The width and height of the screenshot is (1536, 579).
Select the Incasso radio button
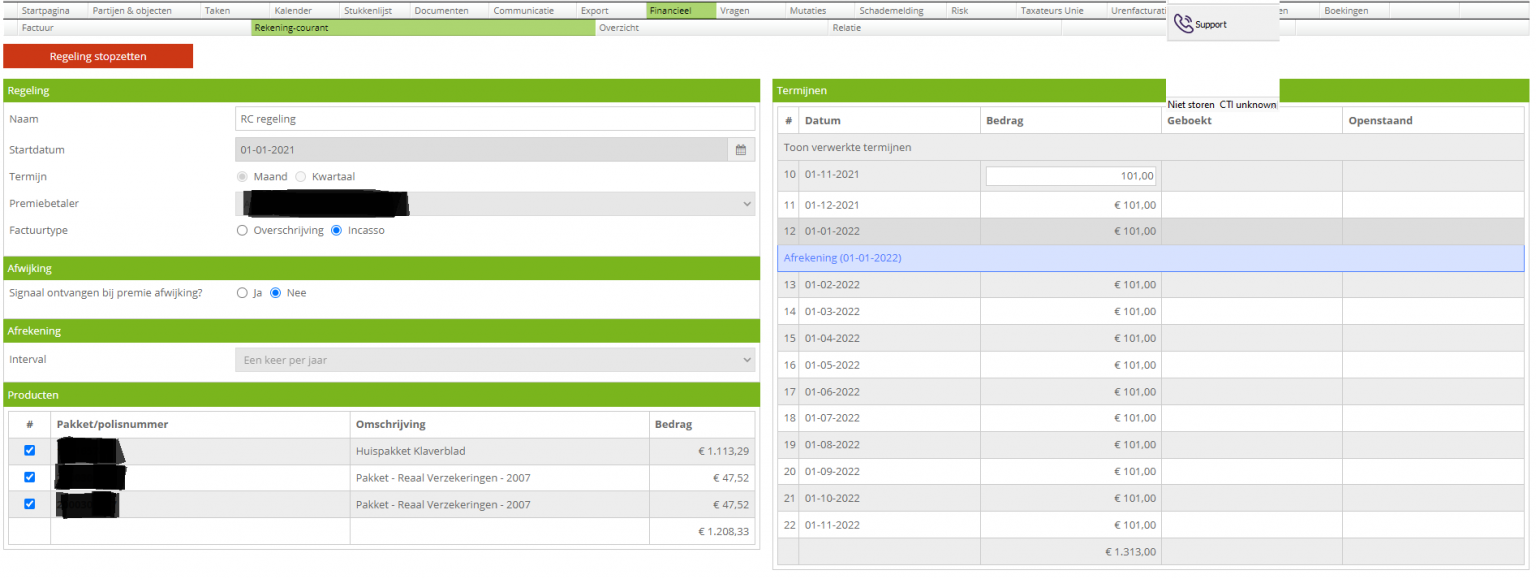click(336, 231)
